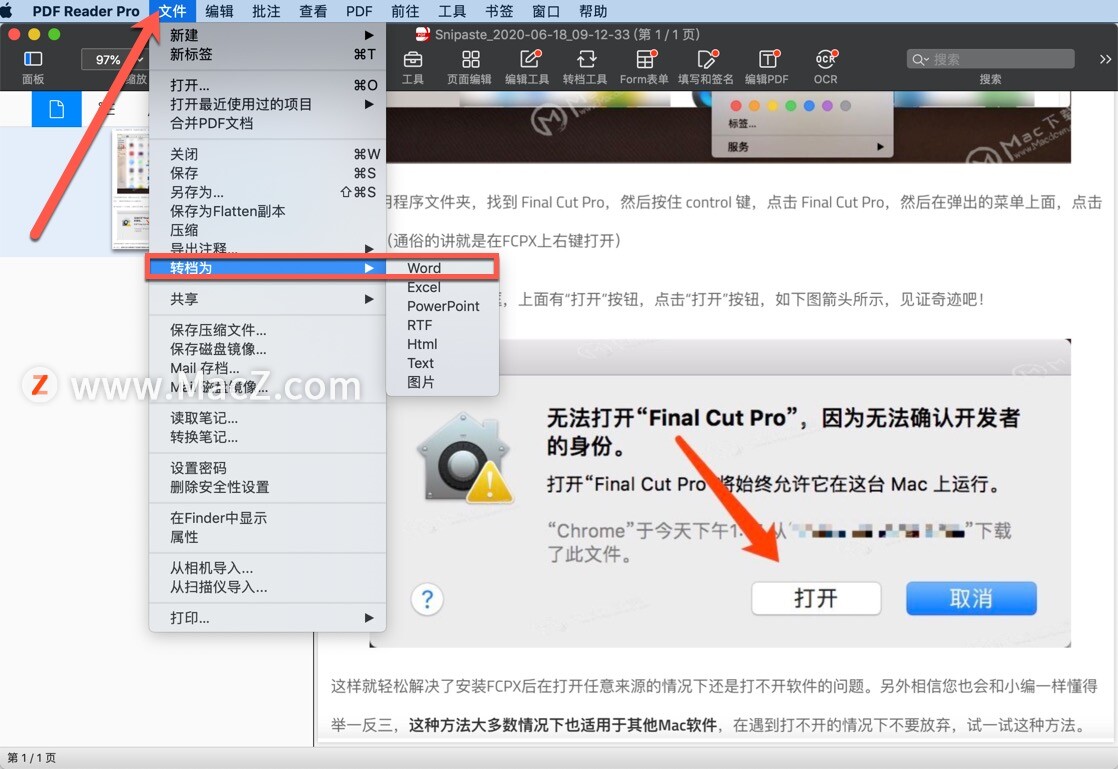The image size is (1118, 769).
Task: Open the search options magnifier dropdown
Action: tap(920, 60)
